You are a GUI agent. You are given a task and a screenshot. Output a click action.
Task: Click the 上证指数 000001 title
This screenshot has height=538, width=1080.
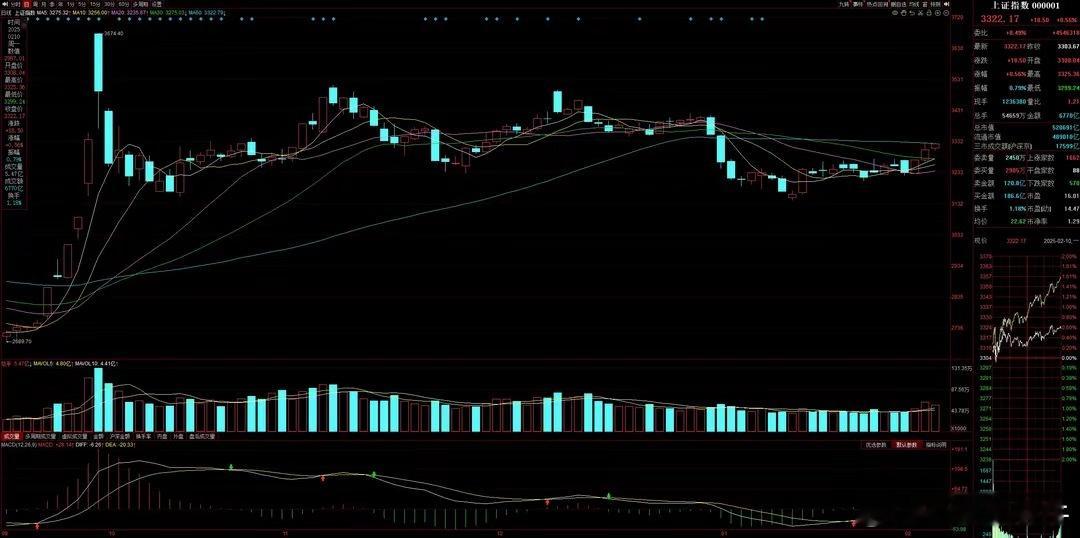click(x=1025, y=6)
